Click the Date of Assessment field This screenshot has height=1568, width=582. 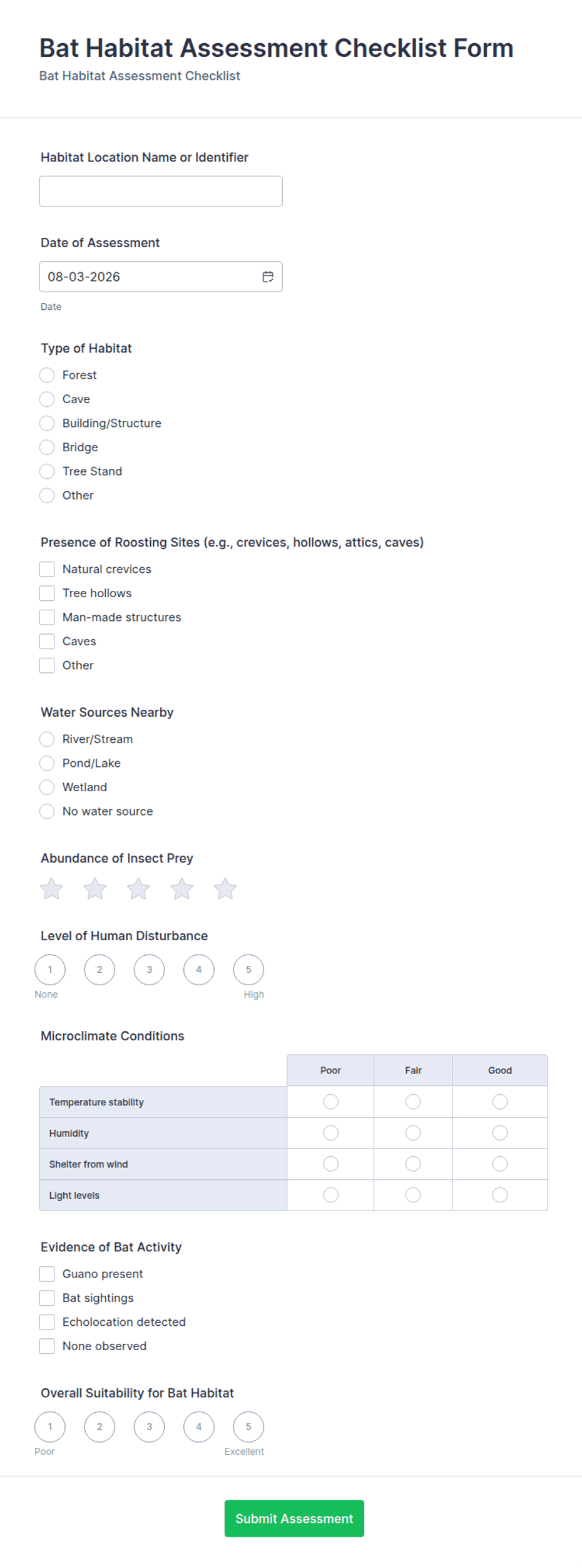(x=161, y=277)
